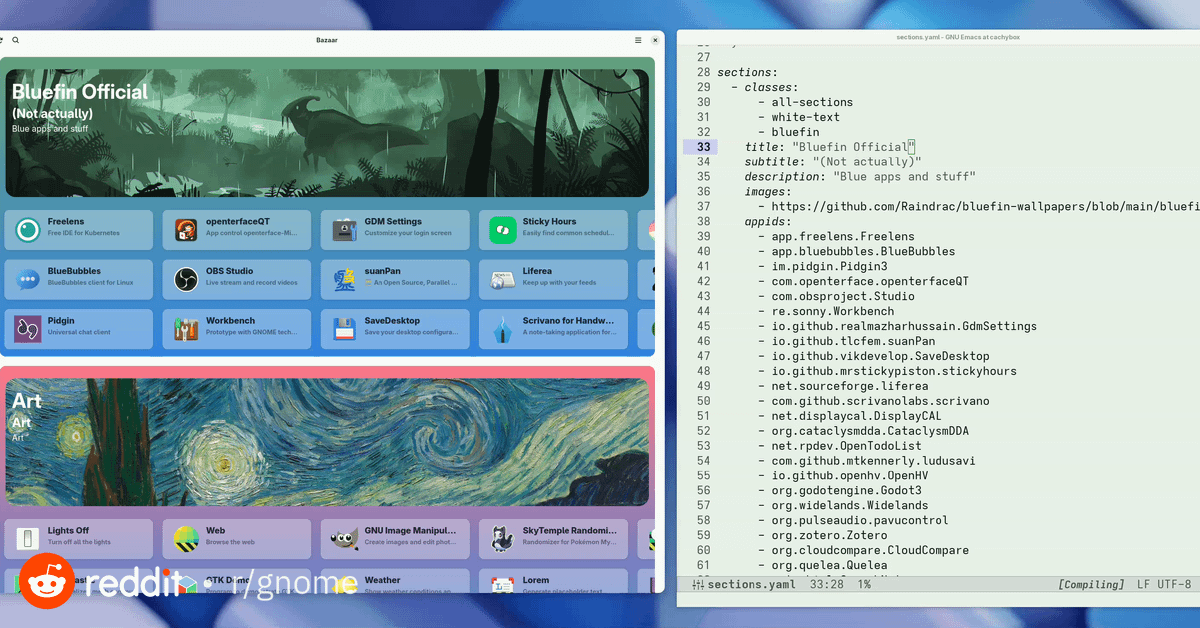
Task: Click the openterfaceQT app icon
Action: point(186,230)
